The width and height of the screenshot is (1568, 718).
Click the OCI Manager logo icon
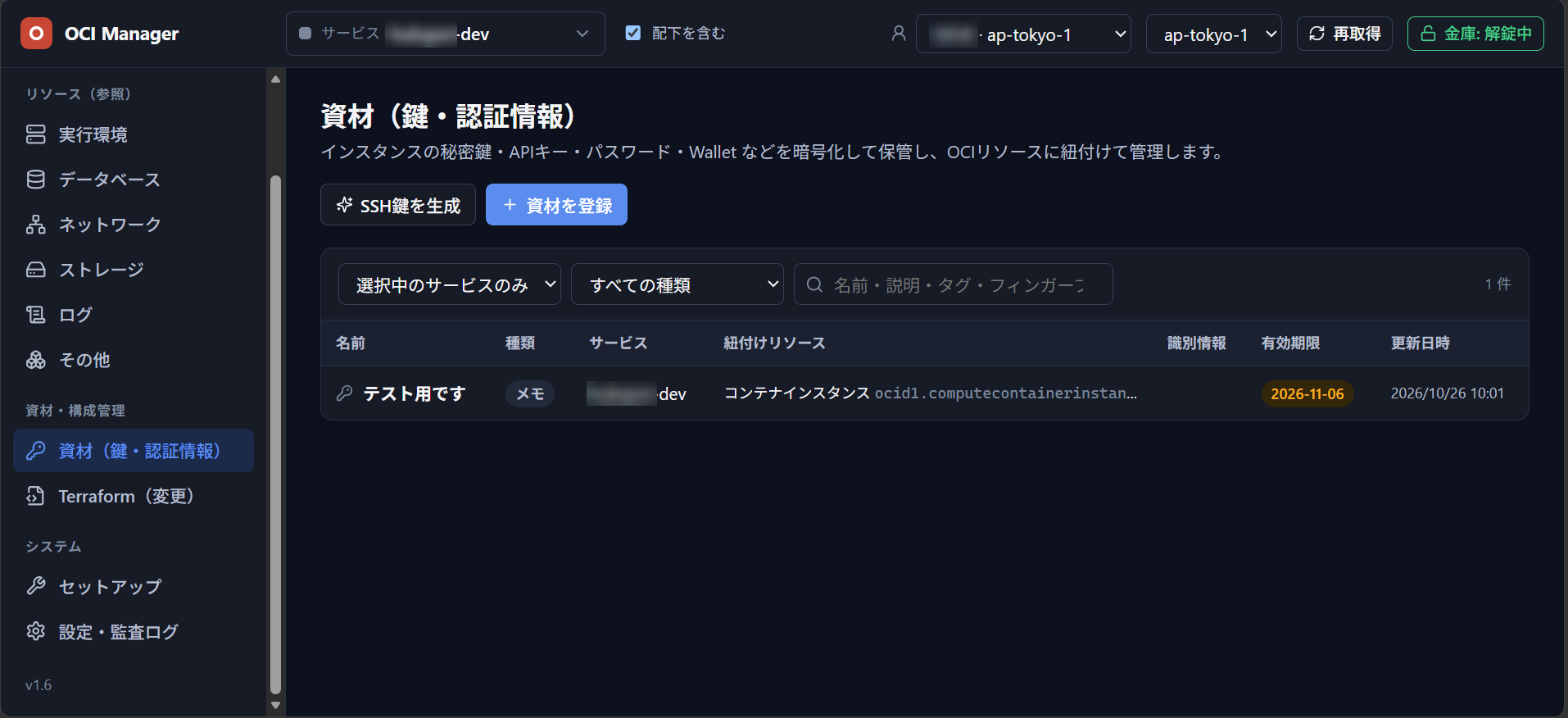pyautogui.click(x=36, y=34)
